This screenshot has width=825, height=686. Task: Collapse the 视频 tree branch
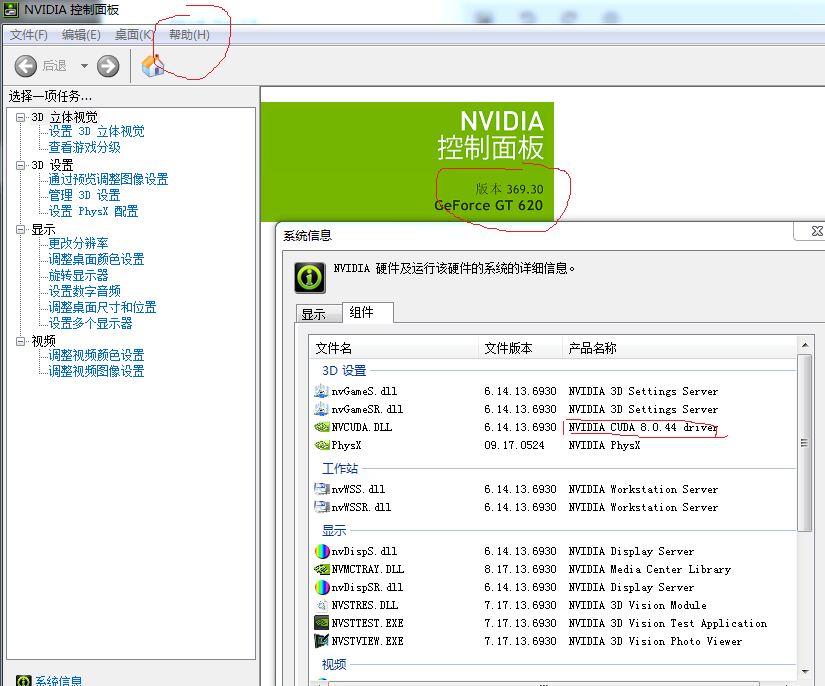[x=21, y=339]
